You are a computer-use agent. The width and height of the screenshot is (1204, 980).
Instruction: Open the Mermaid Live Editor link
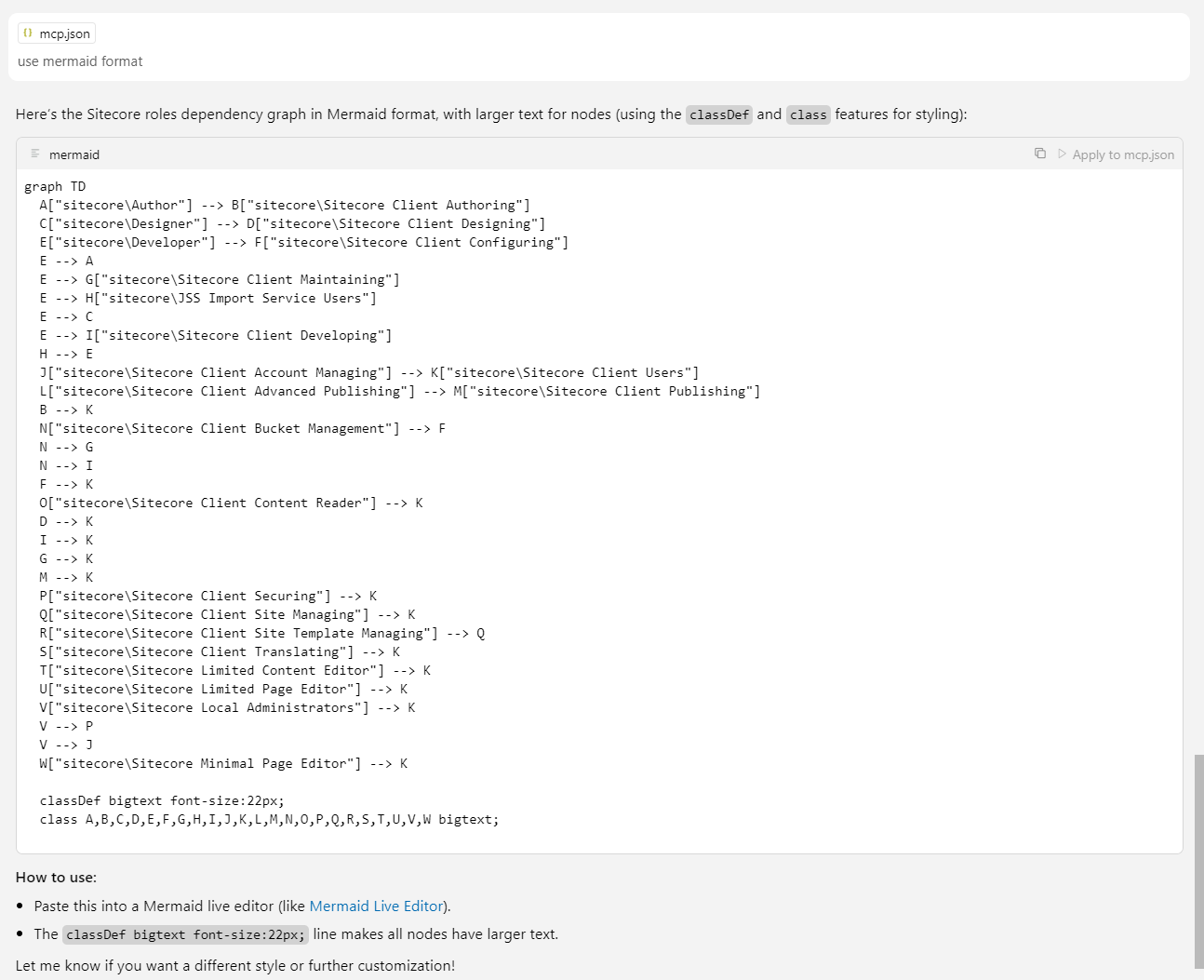coord(376,906)
